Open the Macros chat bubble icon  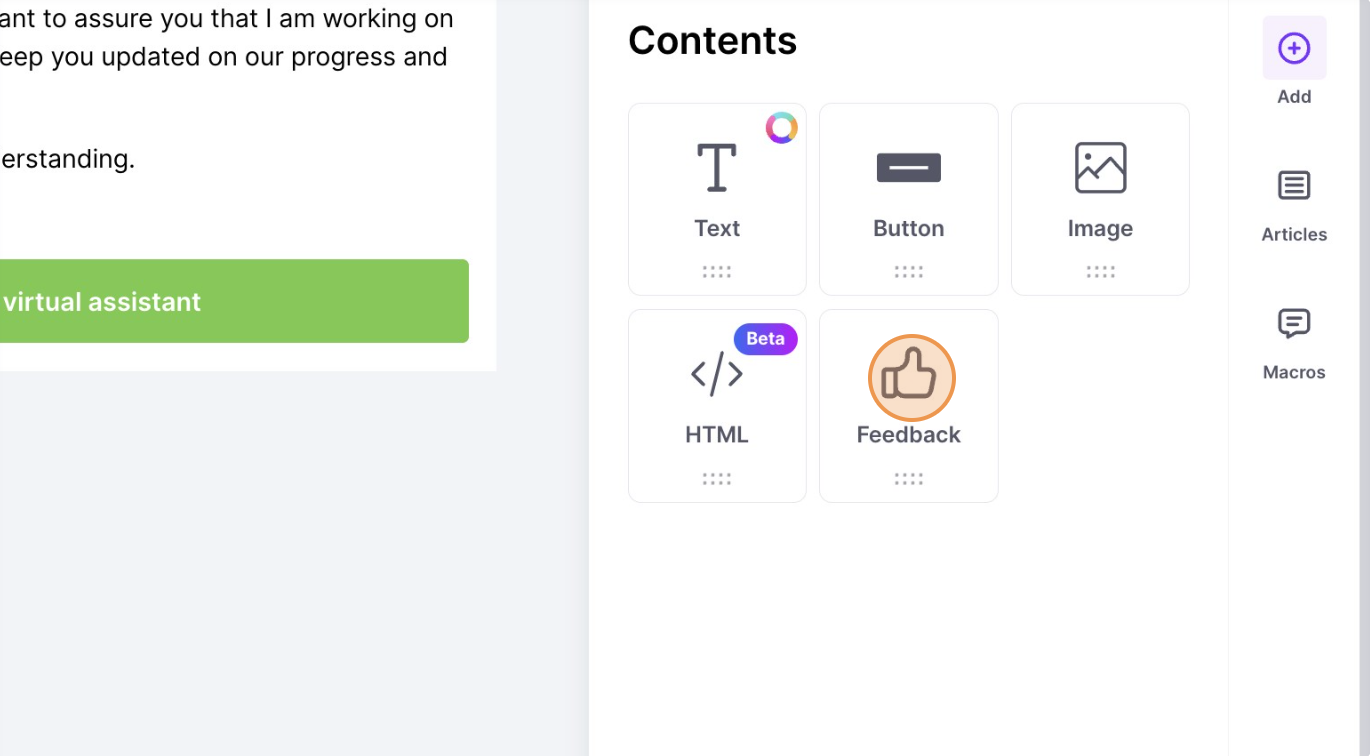pyautogui.click(x=1294, y=324)
